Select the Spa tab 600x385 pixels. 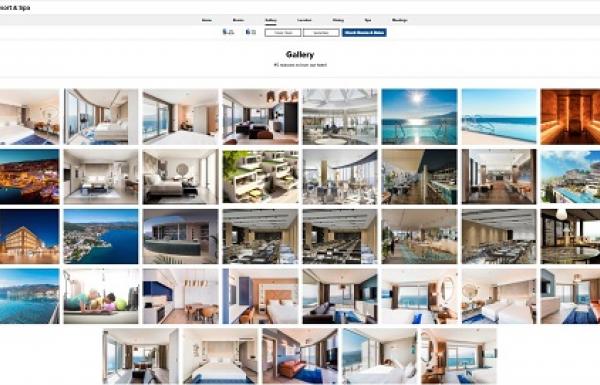pyautogui.click(x=368, y=20)
